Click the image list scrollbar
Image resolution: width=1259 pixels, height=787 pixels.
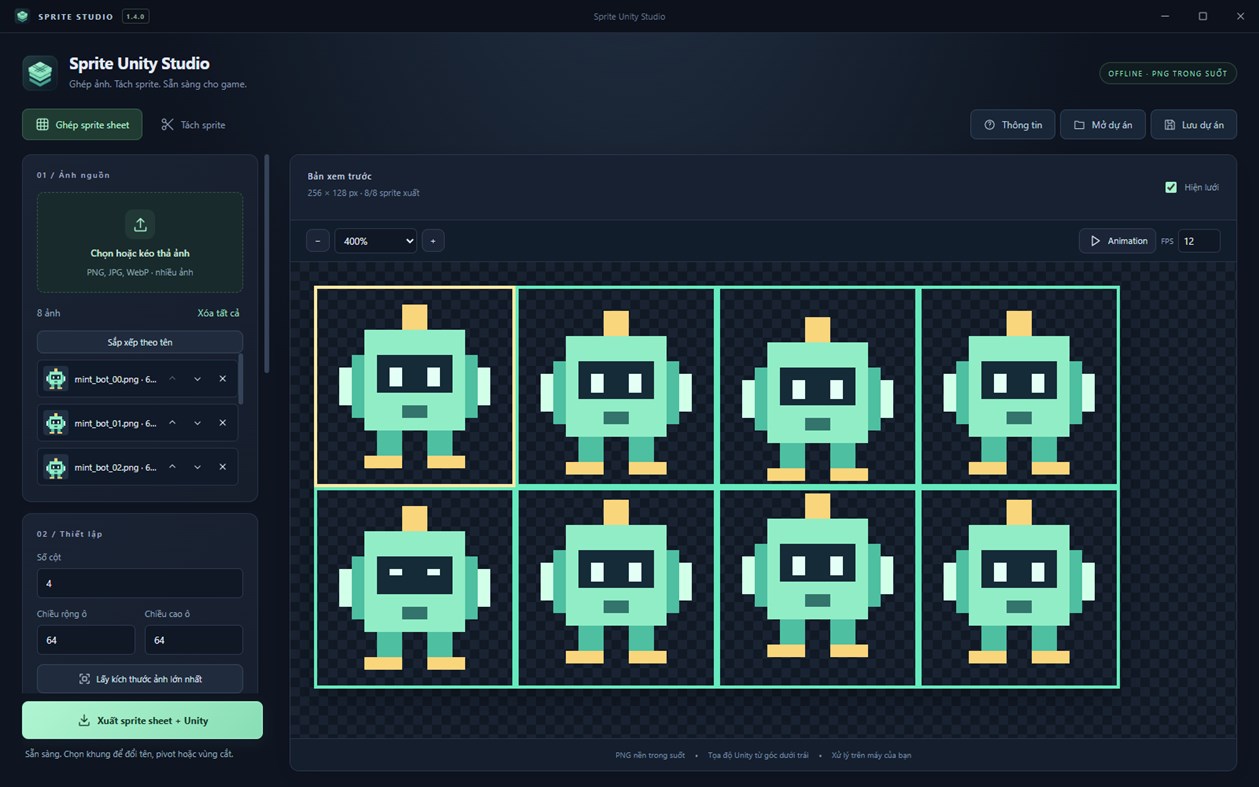tap(240, 379)
